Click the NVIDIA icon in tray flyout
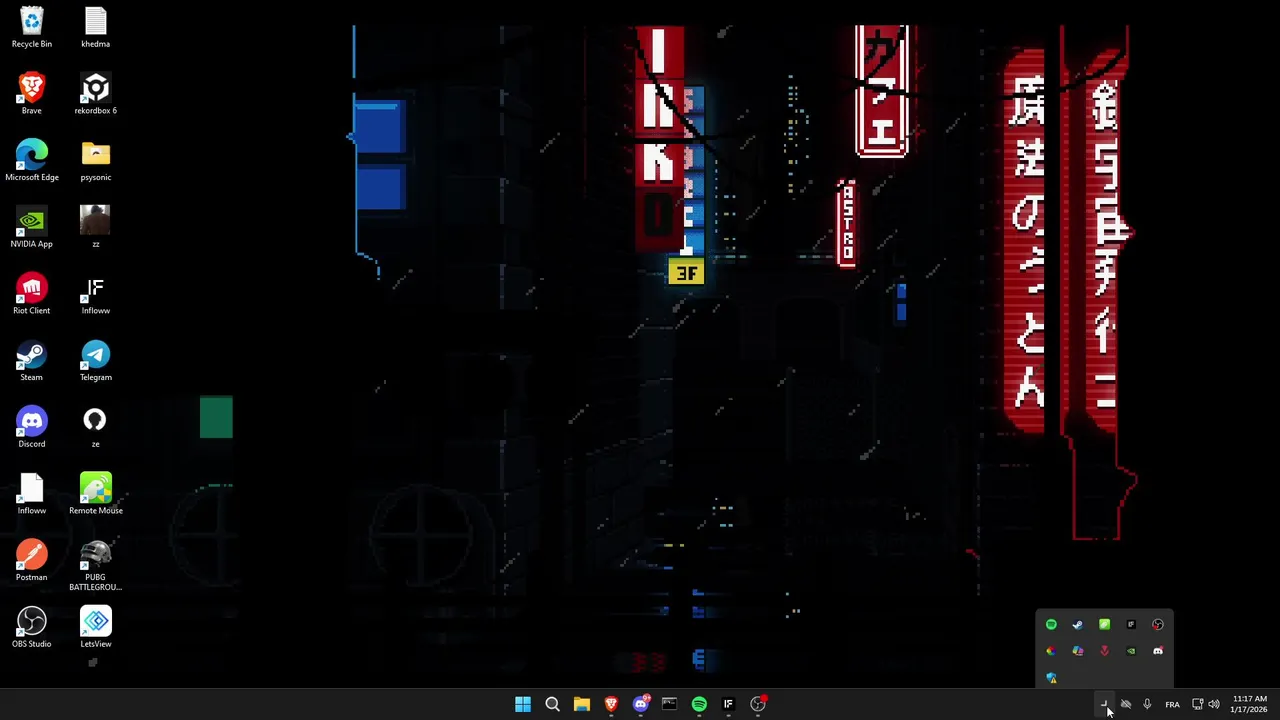The height and width of the screenshot is (720, 1280). pyautogui.click(x=1131, y=651)
